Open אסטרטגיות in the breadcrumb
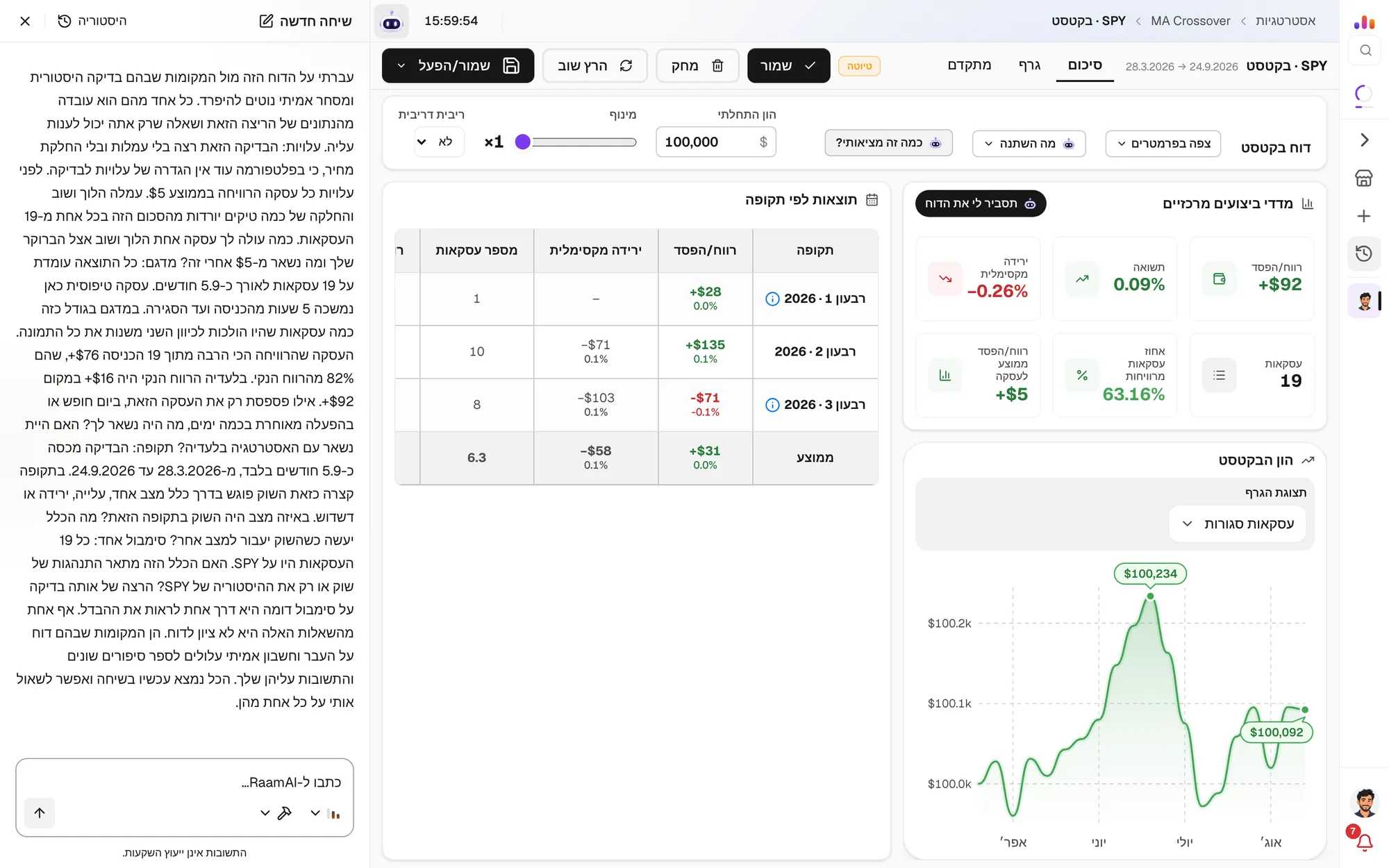The image size is (1389, 868). [x=1286, y=21]
